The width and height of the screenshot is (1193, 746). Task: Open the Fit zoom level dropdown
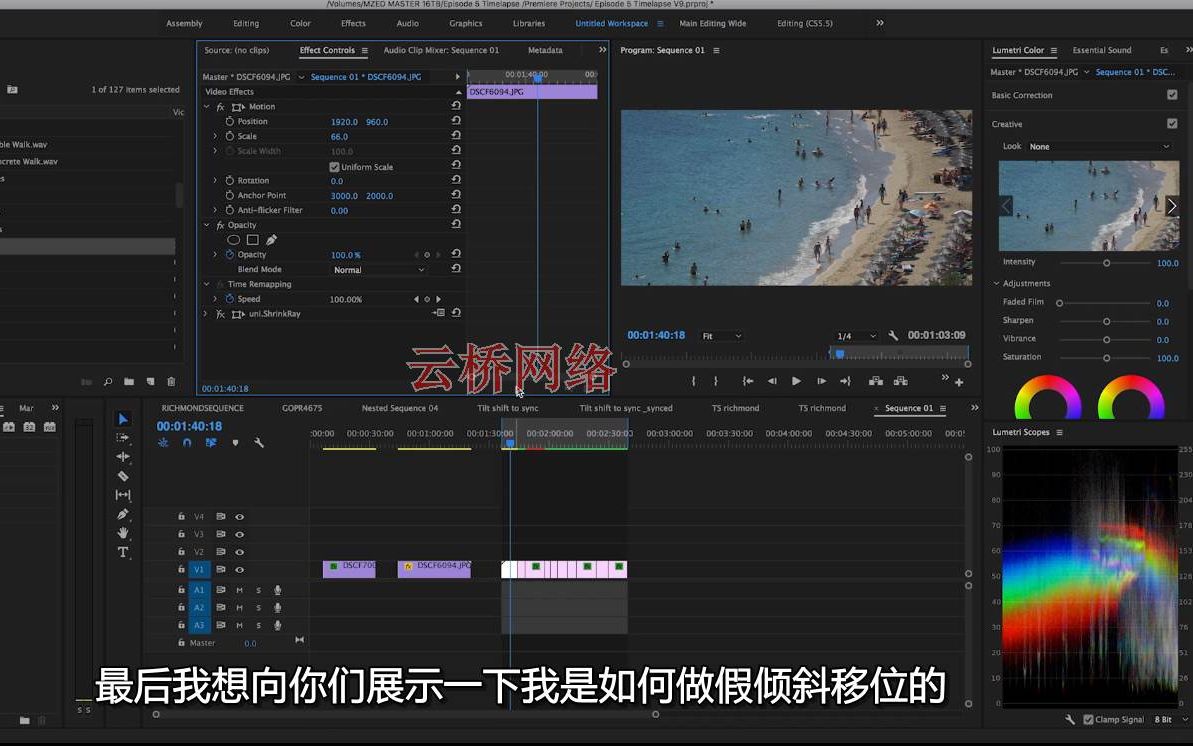click(722, 335)
